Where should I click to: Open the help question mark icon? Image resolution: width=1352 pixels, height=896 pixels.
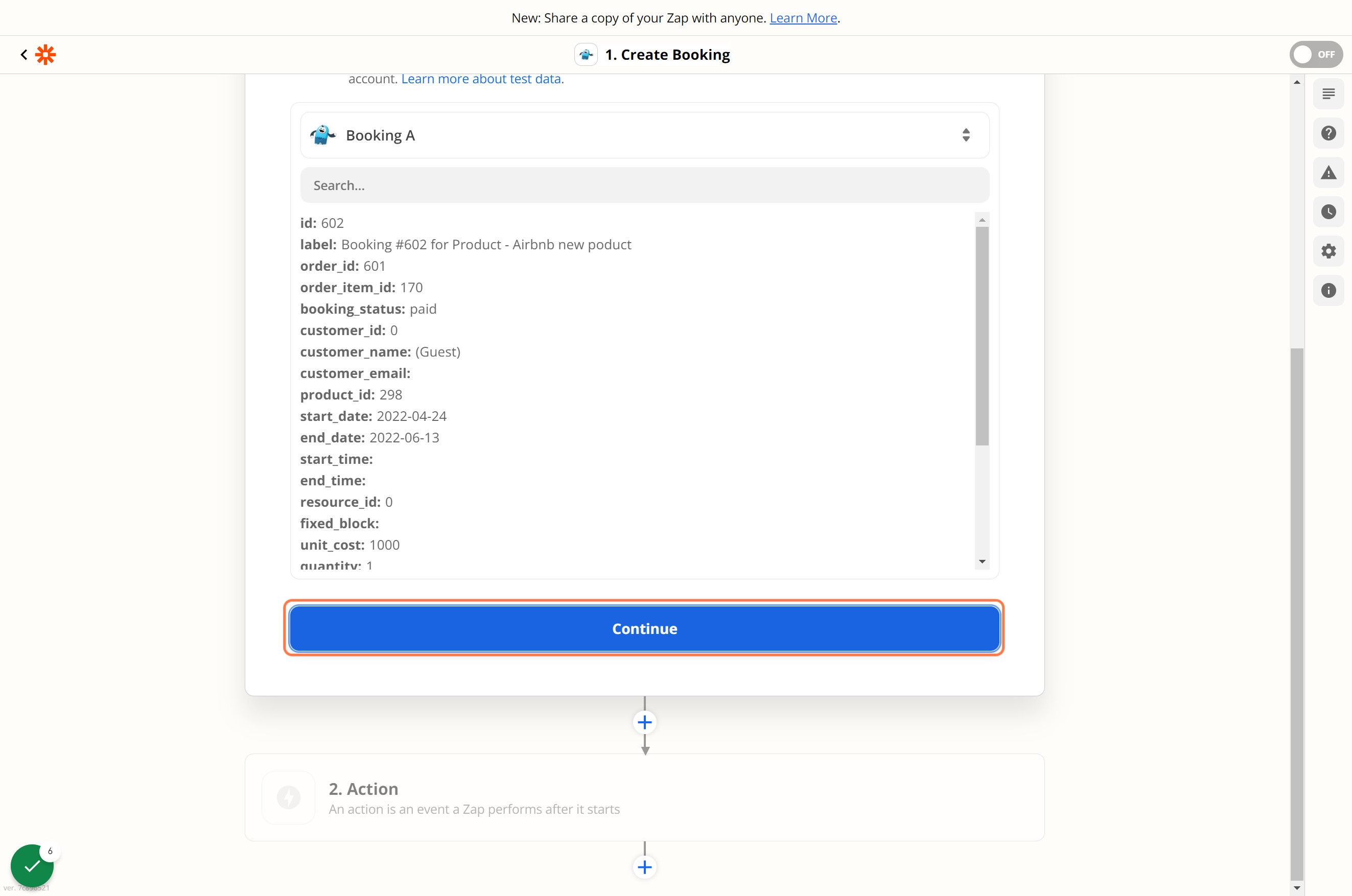(1328, 133)
